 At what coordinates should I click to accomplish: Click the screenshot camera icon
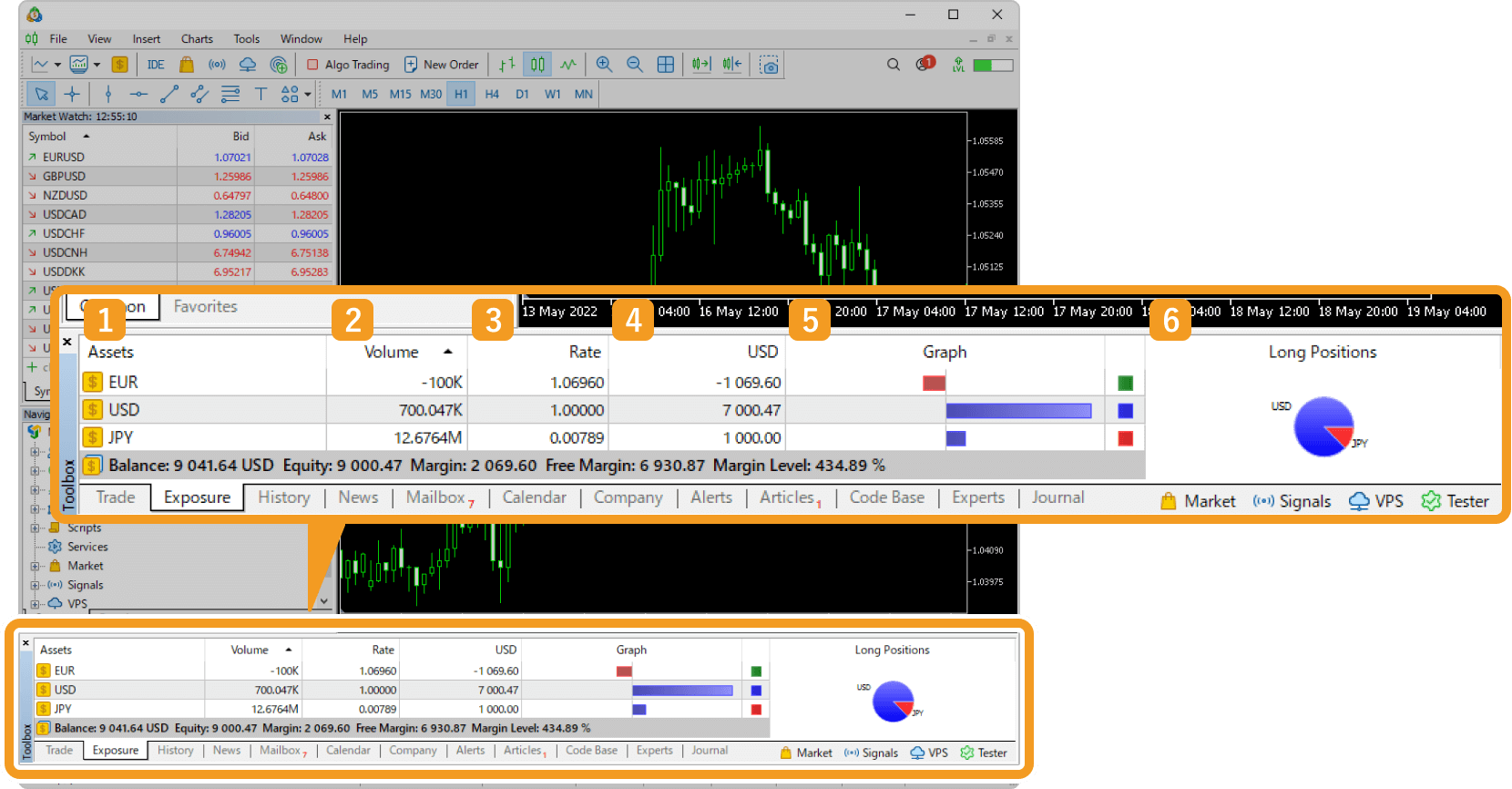click(x=769, y=66)
